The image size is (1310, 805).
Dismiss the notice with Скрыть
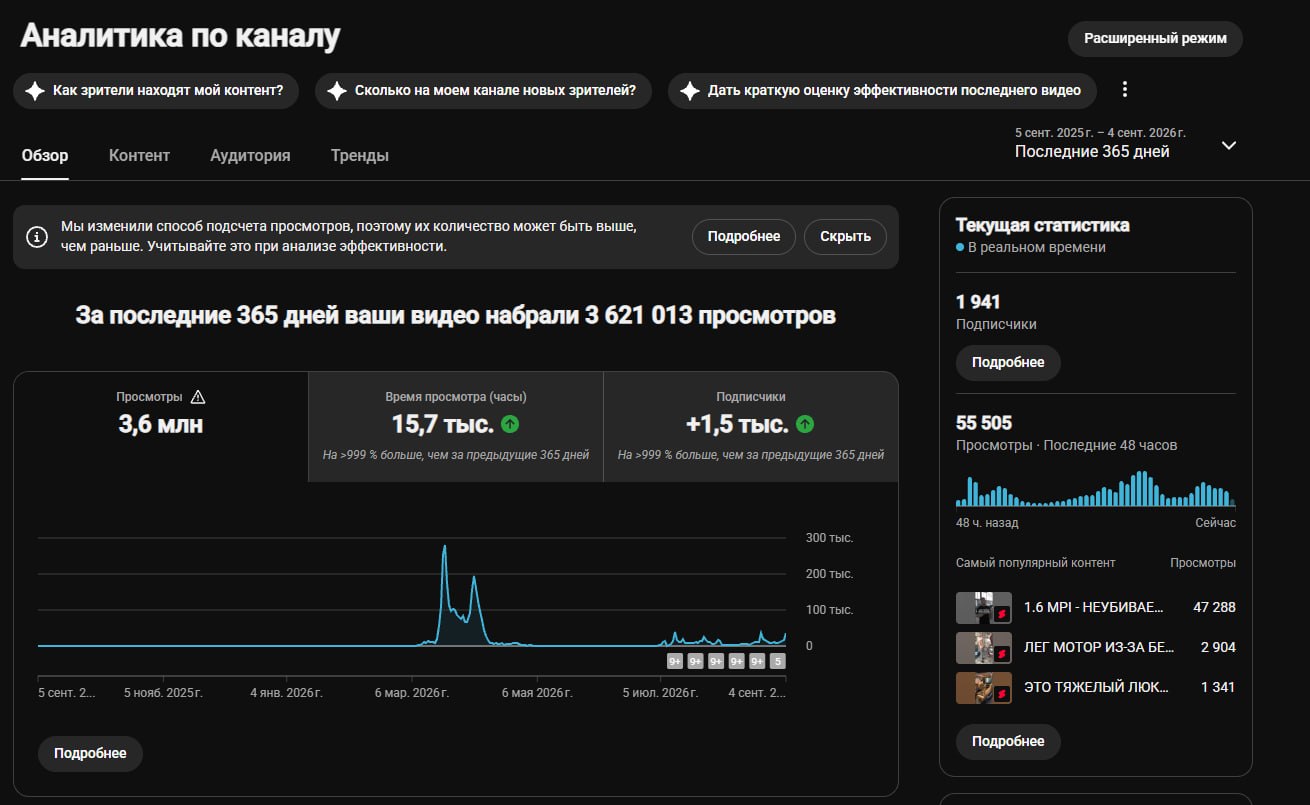[845, 237]
